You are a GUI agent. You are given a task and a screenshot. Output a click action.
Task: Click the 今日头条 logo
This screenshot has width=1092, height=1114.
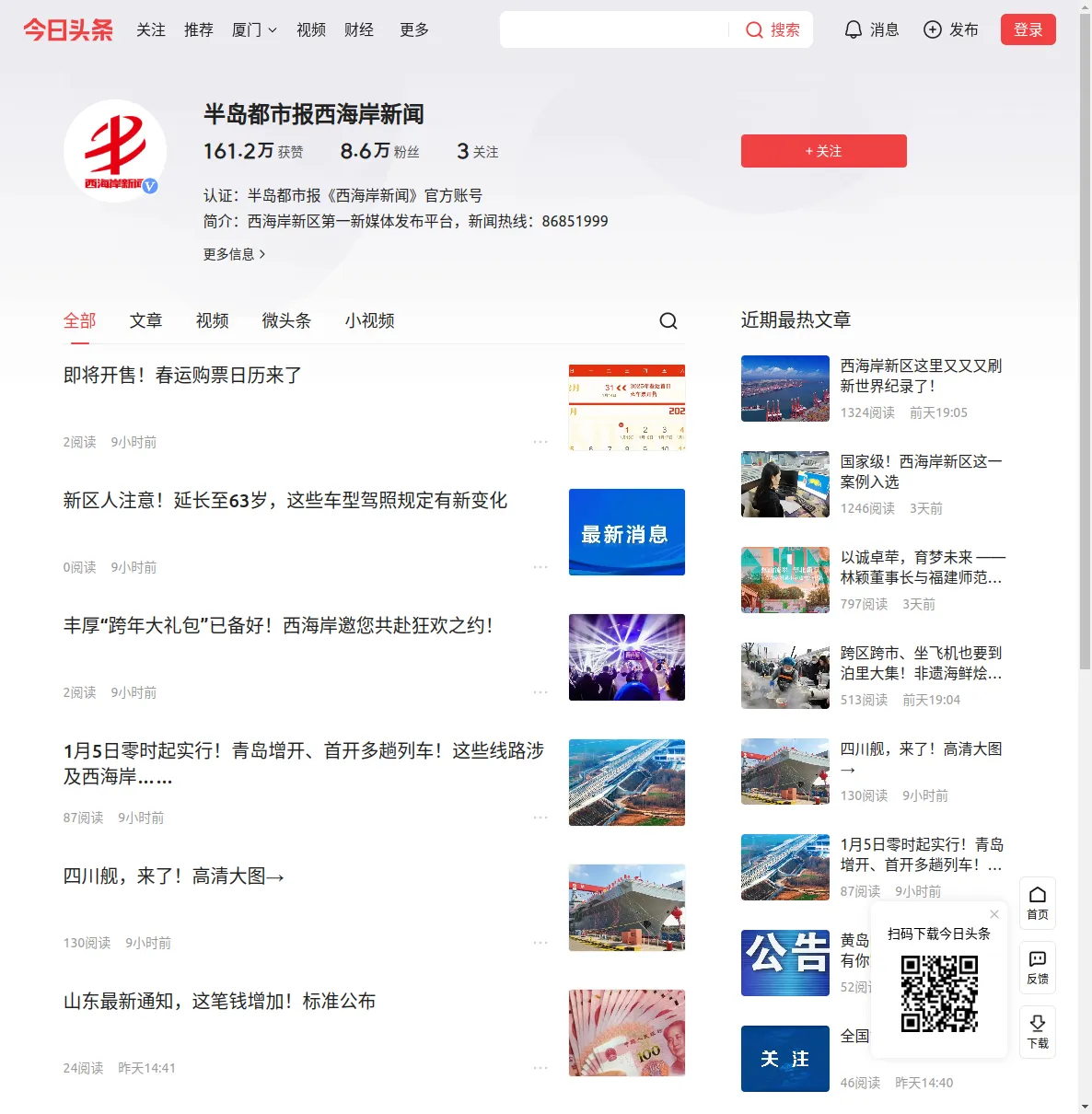point(68,29)
